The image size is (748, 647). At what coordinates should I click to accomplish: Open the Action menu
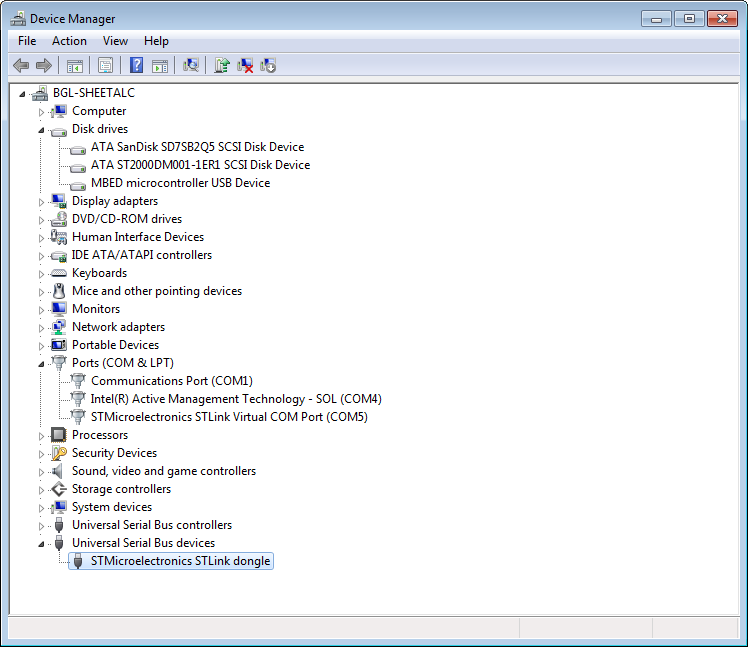pyautogui.click(x=69, y=41)
